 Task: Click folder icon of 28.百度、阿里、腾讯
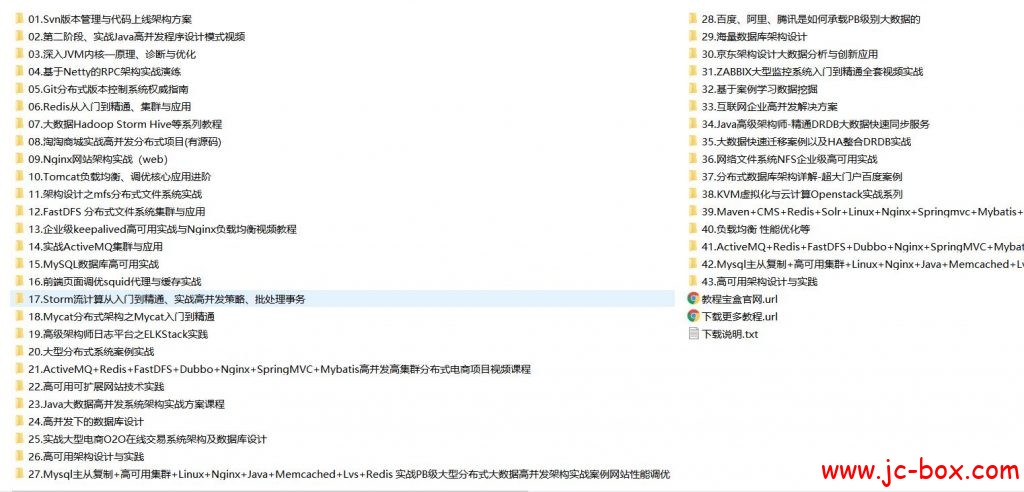click(693, 19)
